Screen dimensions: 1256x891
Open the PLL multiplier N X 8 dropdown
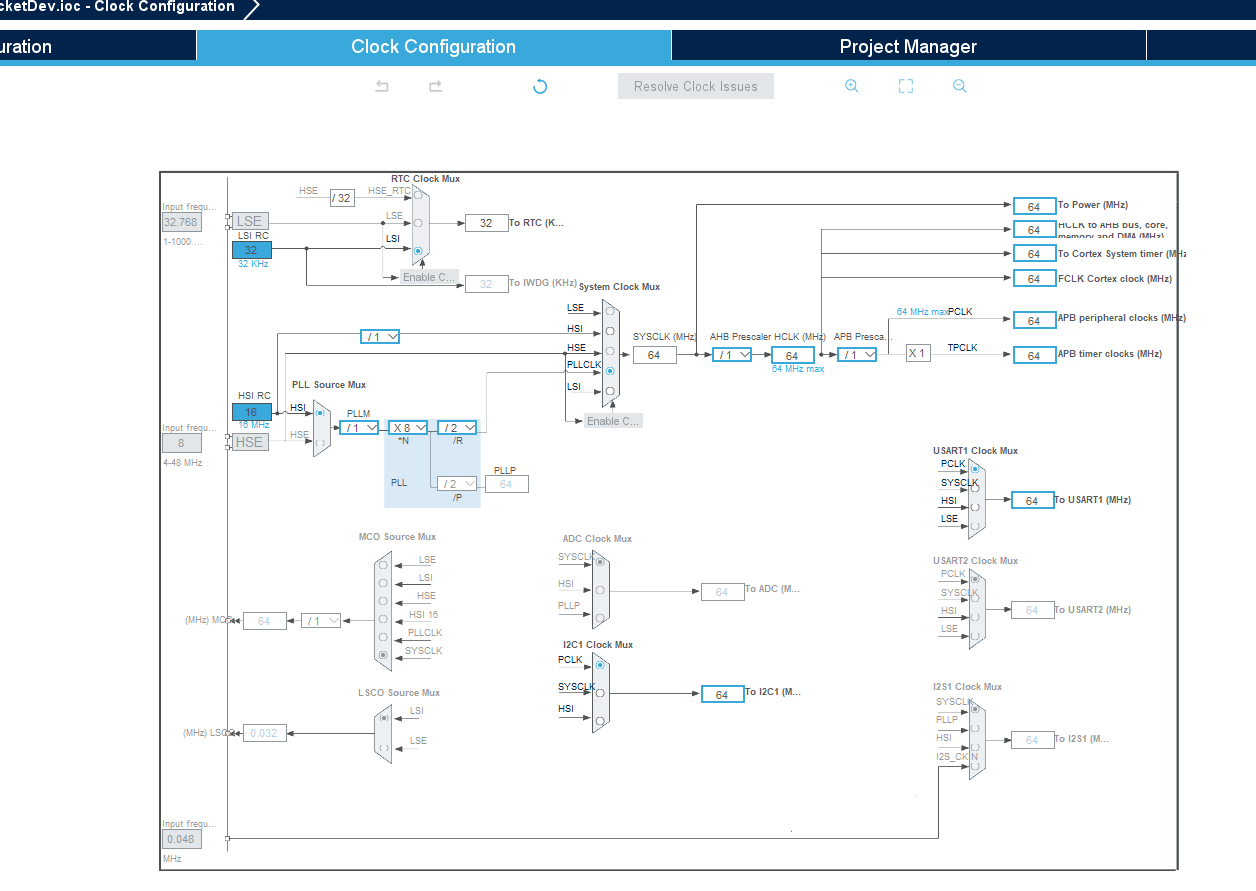[408, 427]
